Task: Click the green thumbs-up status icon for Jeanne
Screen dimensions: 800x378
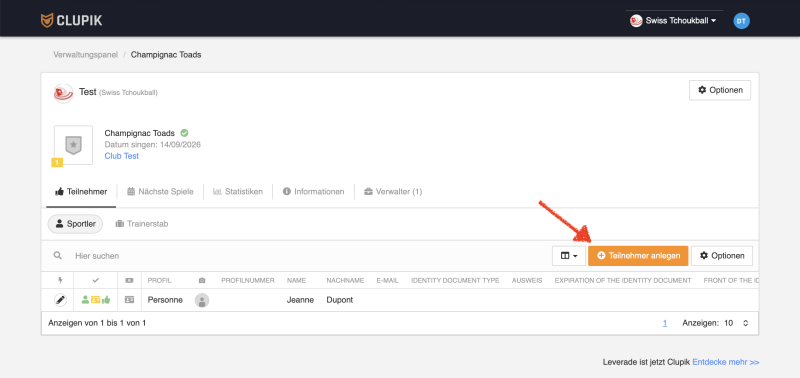Action: (x=106, y=300)
